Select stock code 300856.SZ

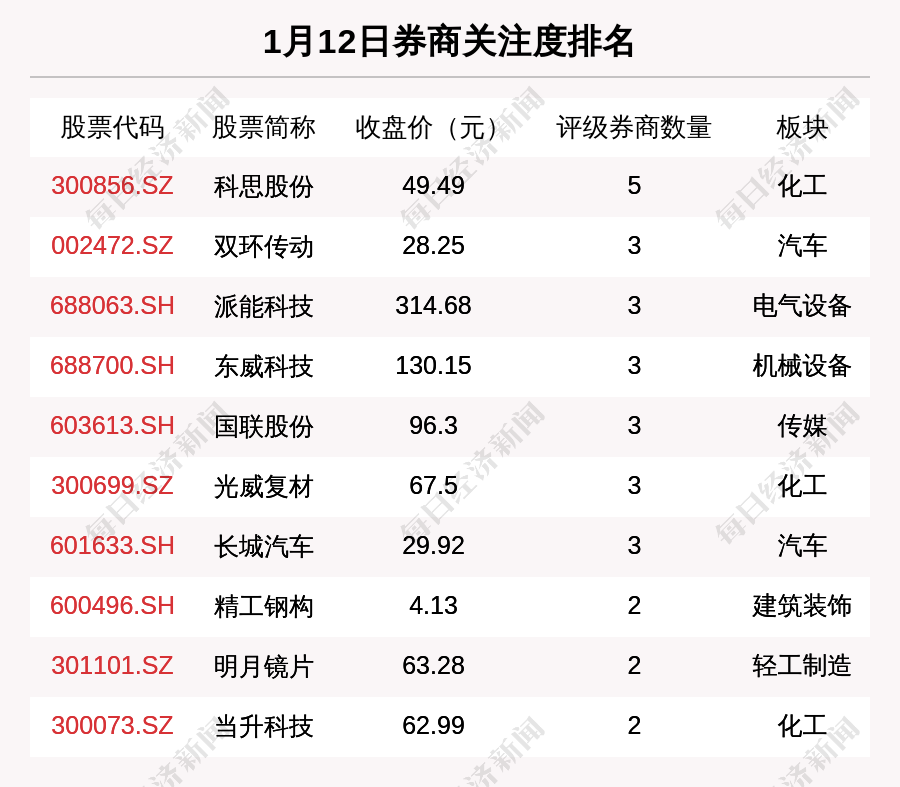point(112,185)
